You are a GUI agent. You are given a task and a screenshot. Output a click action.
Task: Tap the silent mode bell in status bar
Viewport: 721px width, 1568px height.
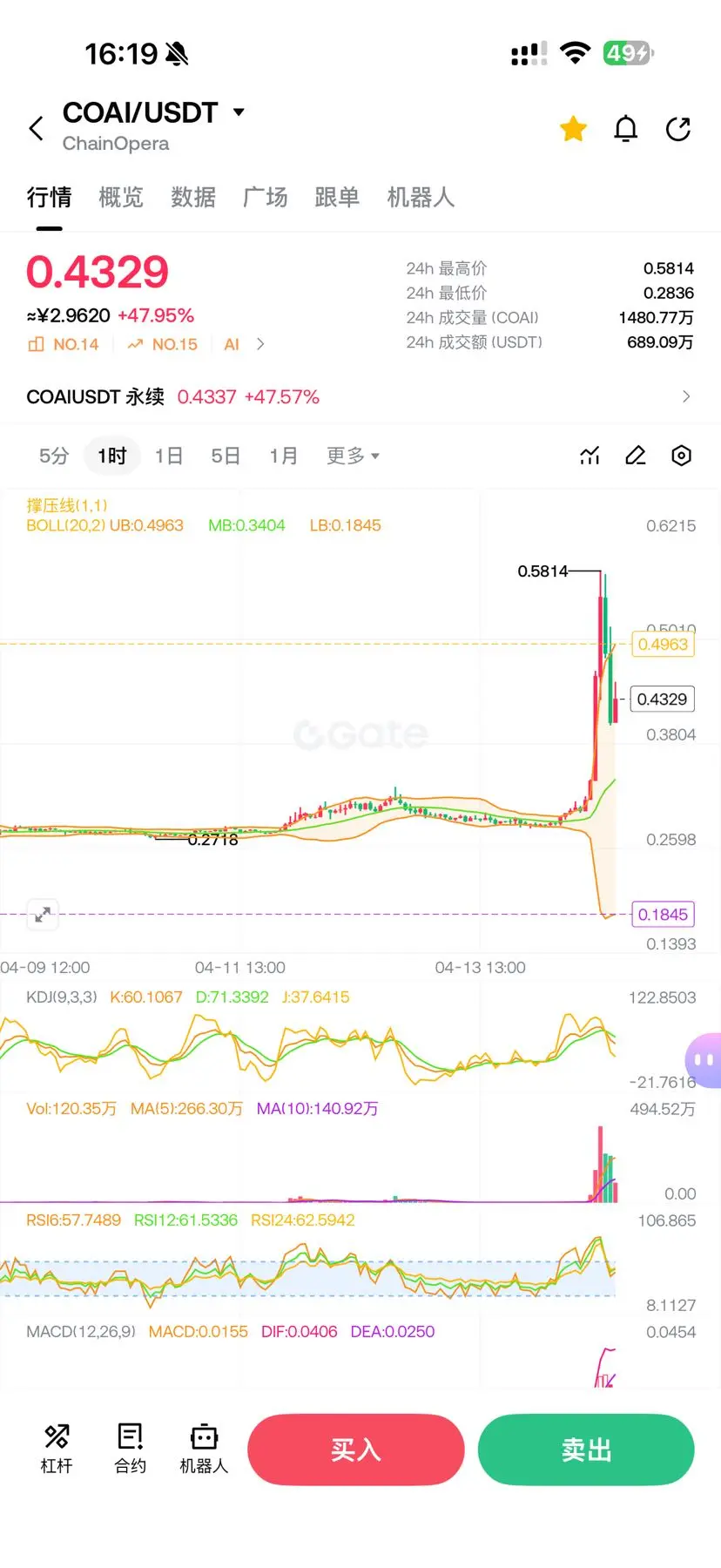tap(177, 54)
